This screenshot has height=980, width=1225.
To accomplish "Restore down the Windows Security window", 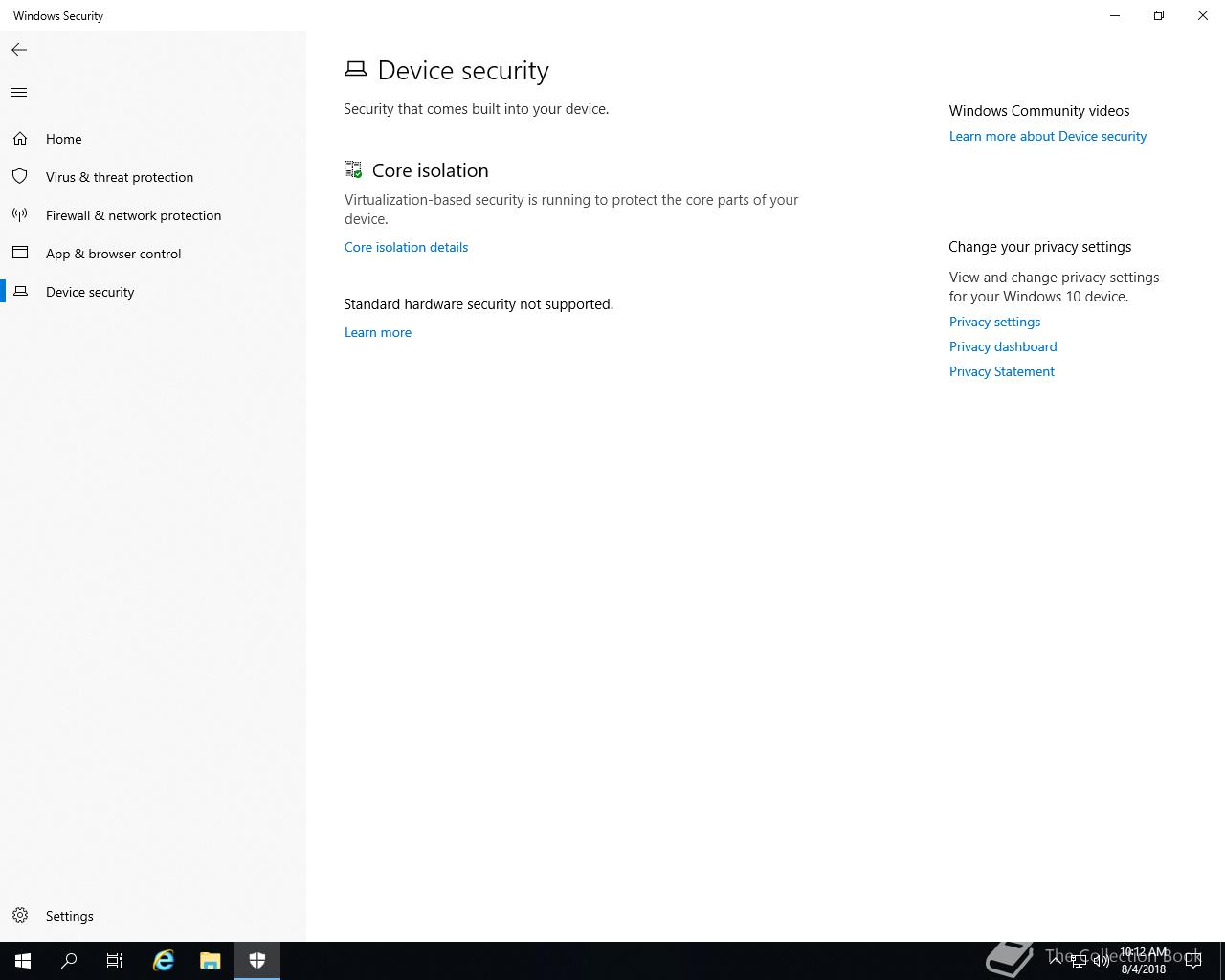I will [1159, 15].
